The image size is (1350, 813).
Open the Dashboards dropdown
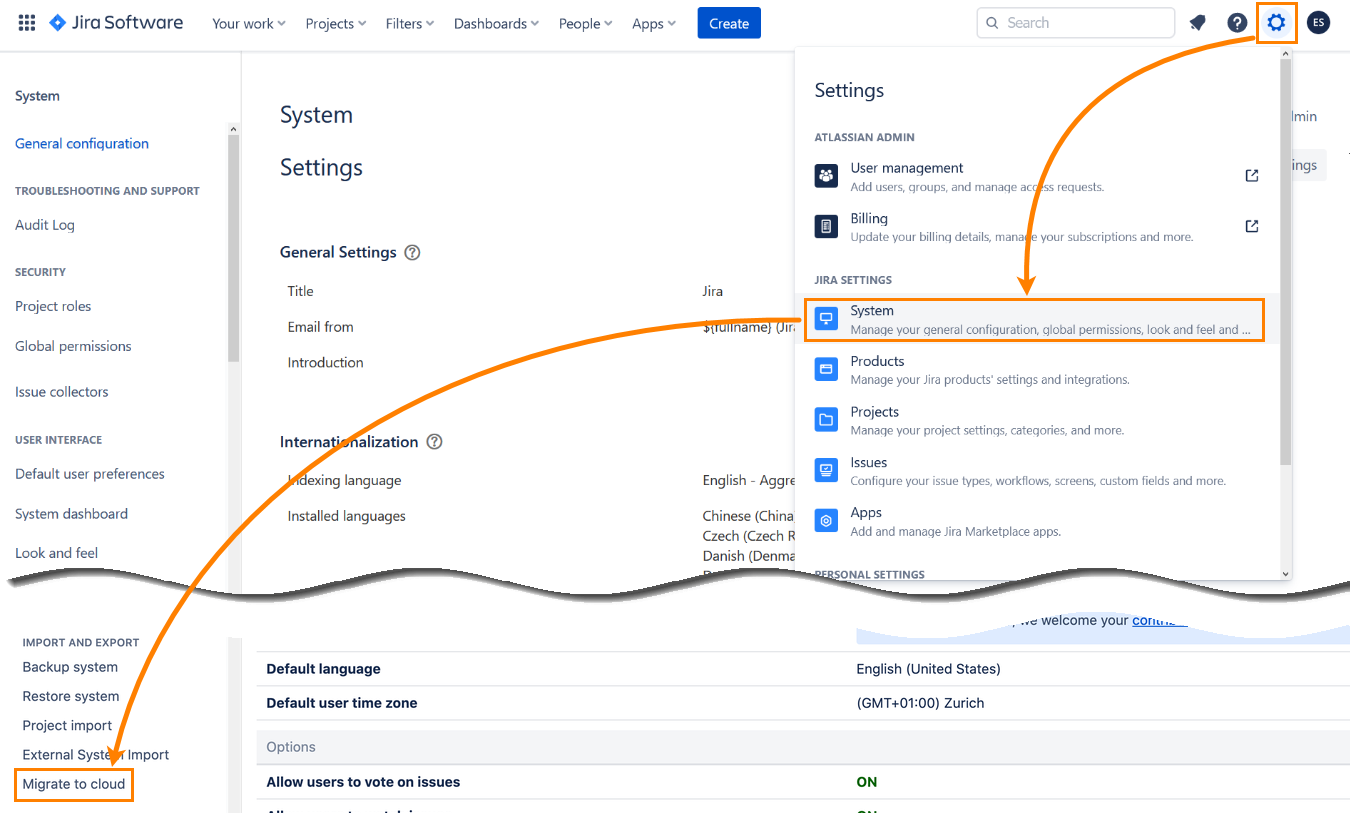click(496, 23)
